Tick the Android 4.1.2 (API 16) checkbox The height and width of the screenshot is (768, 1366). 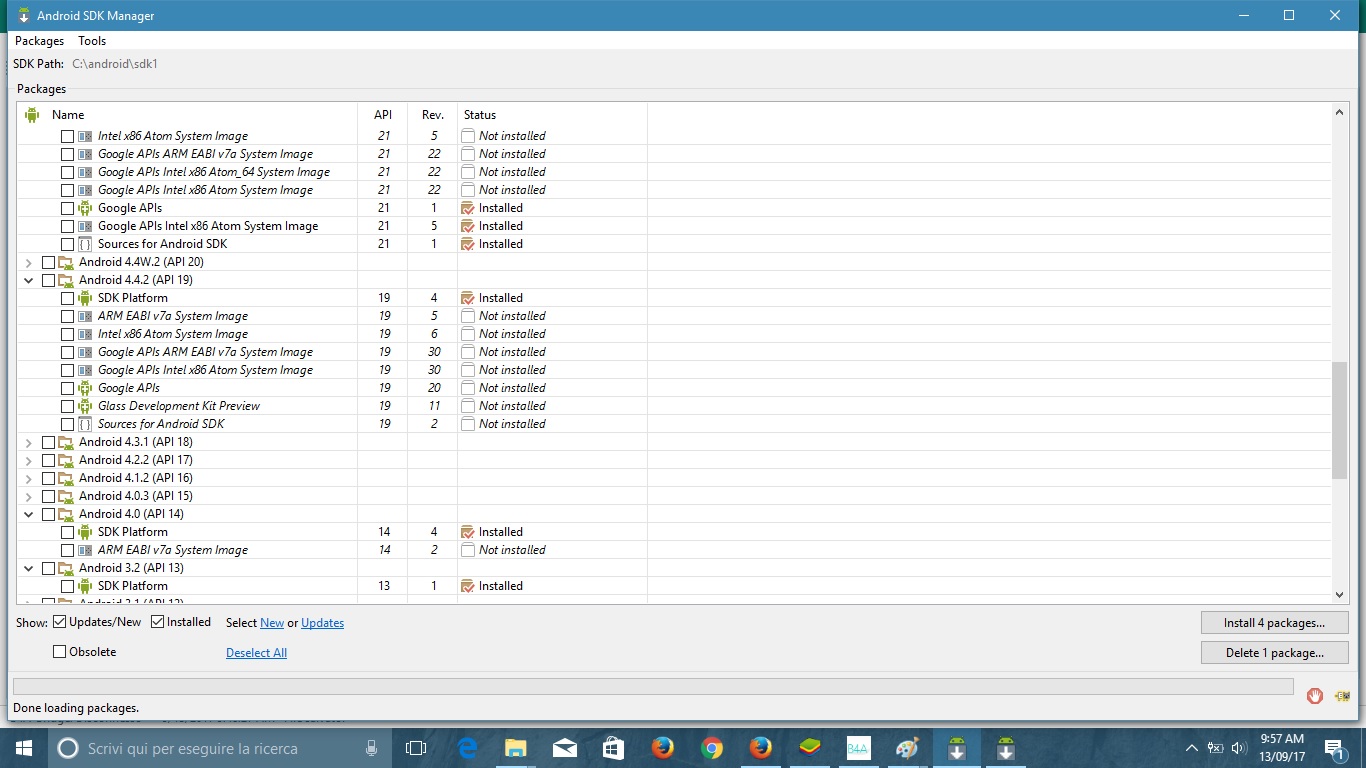coord(48,478)
